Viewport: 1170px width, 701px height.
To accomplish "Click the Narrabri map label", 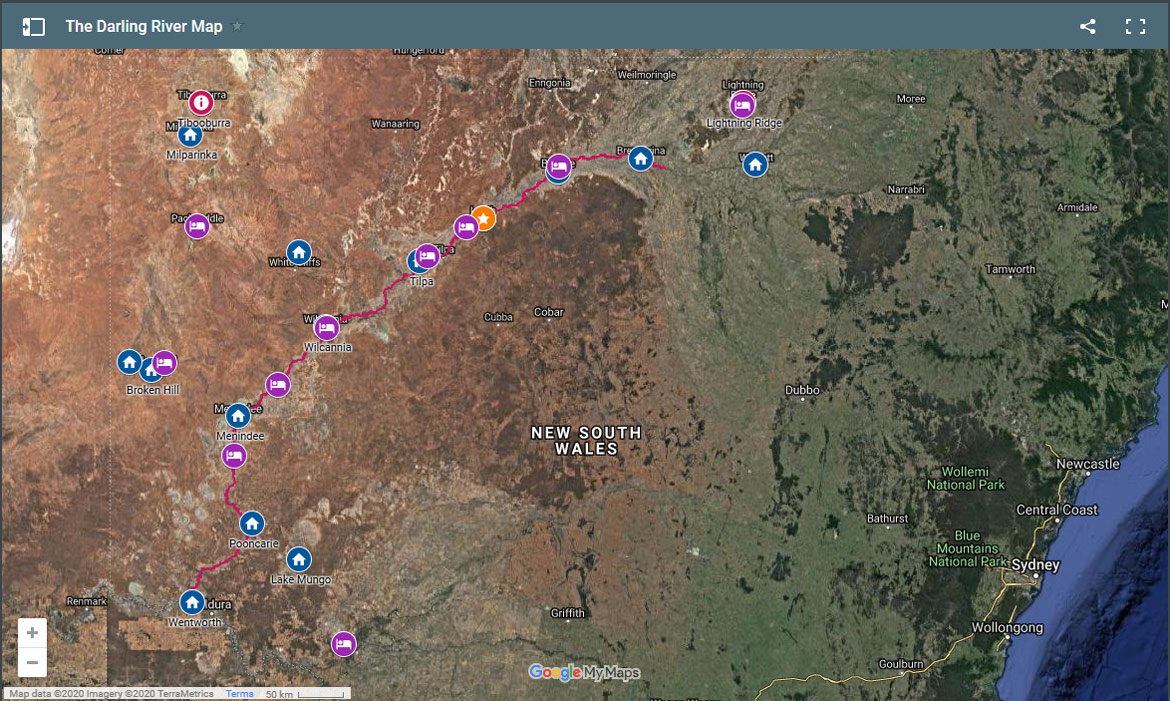I will click(906, 190).
